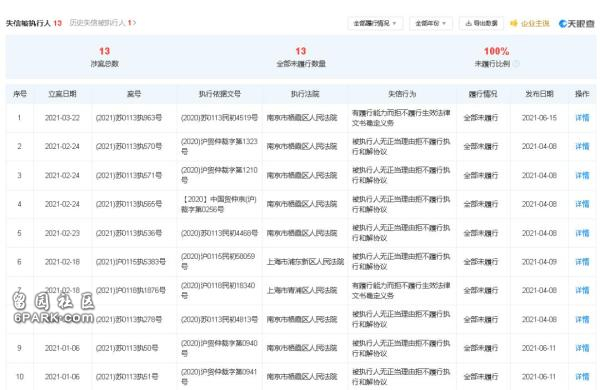Viewport: 600px width, 390px height.
Task: Click basis document (2020)苏0113民初4519号
Action: click(x=219, y=118)
